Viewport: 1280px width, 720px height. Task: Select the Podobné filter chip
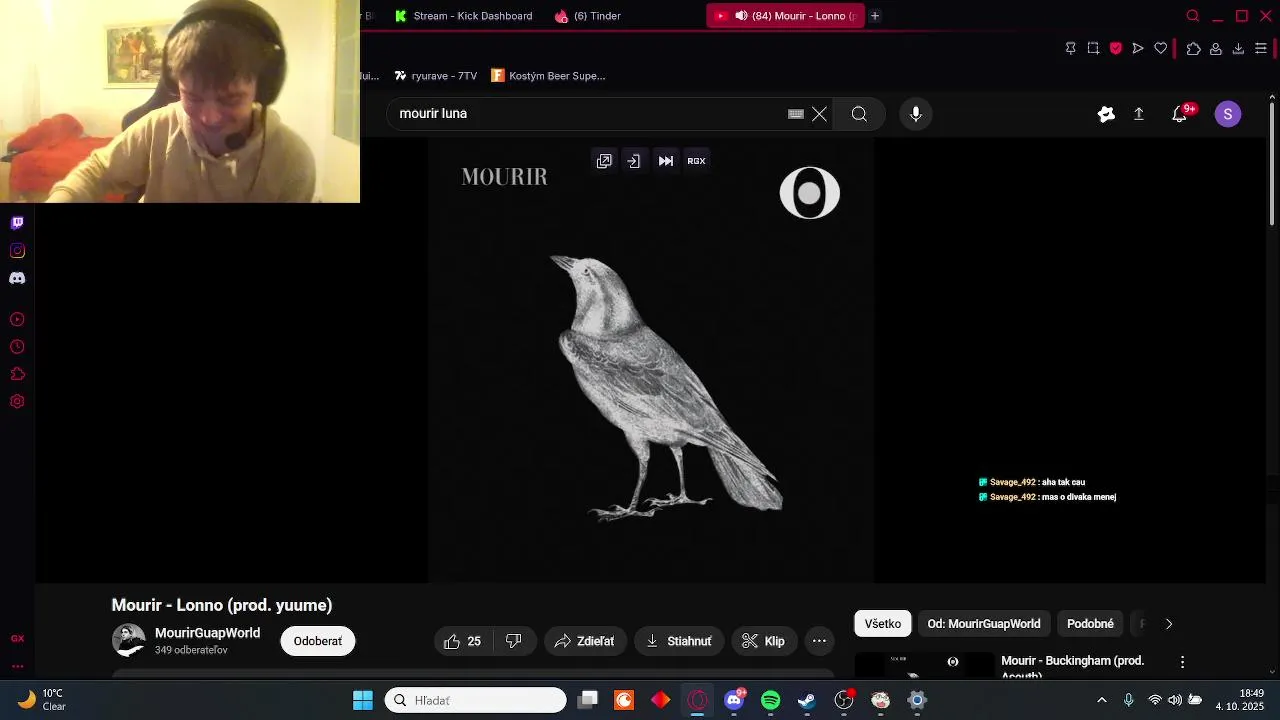(1090, 624)
